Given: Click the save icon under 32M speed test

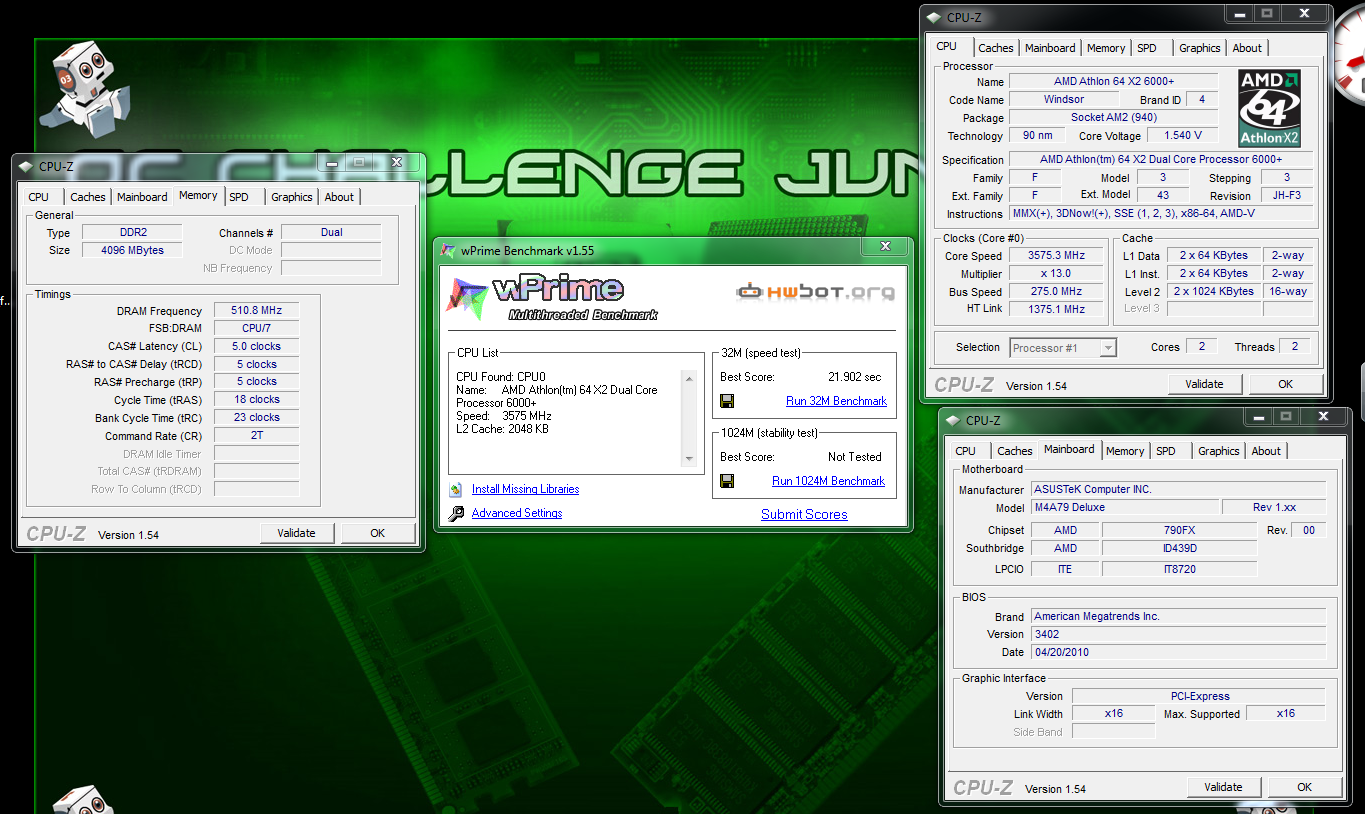Looking at the screenshot, I should click(x=727, y=401).
